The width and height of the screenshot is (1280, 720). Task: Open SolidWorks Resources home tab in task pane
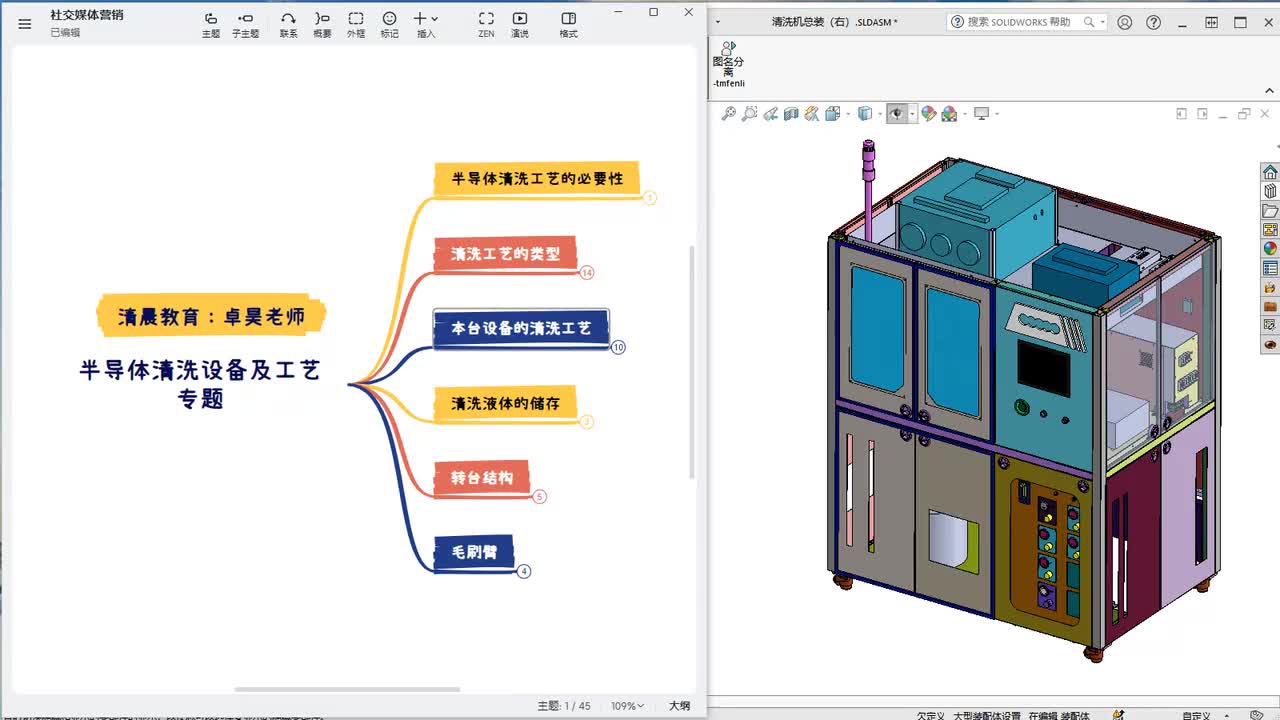click(x=1270, y=172)
